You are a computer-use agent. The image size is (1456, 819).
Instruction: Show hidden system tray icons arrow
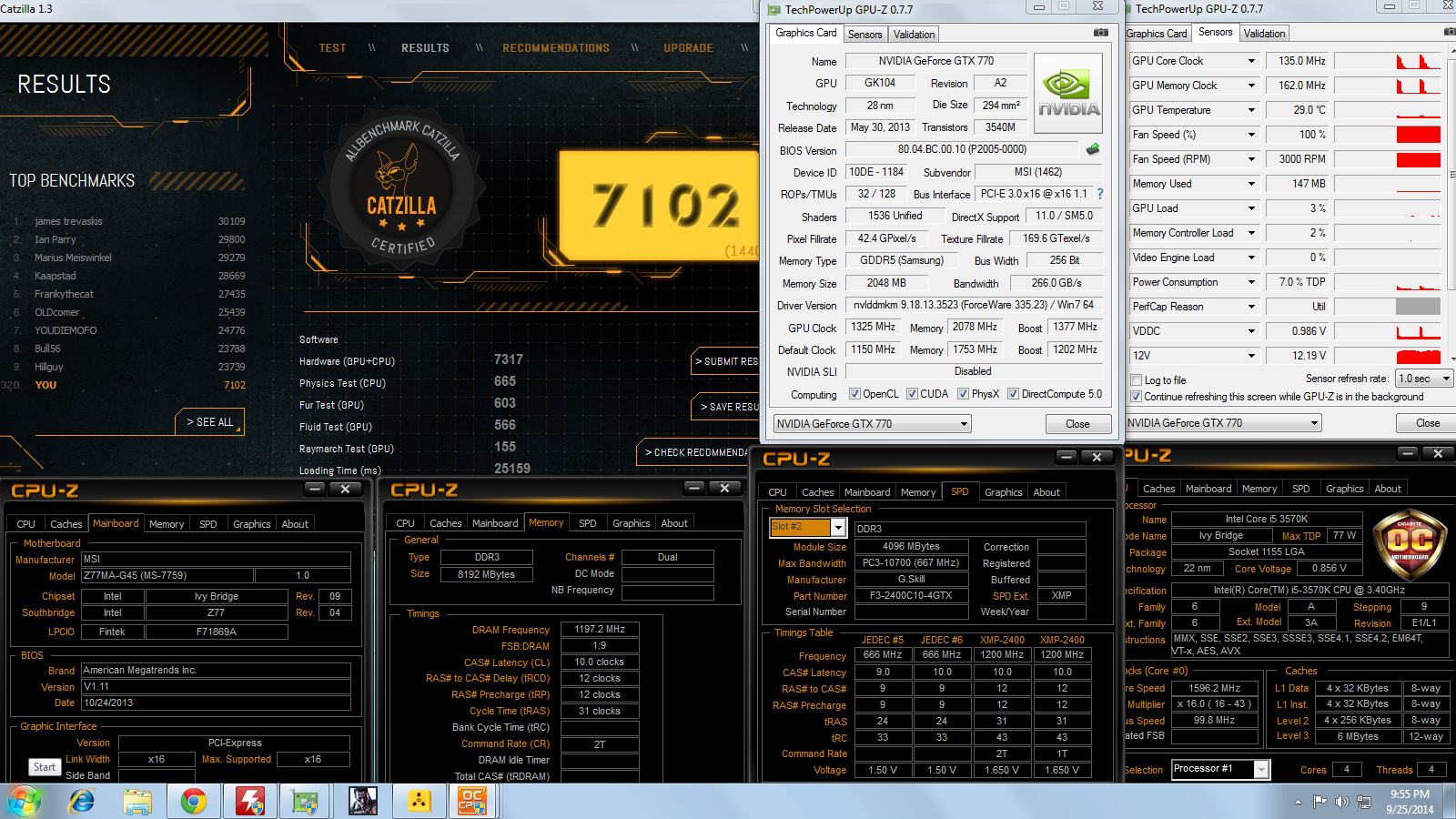(1298, 802)
